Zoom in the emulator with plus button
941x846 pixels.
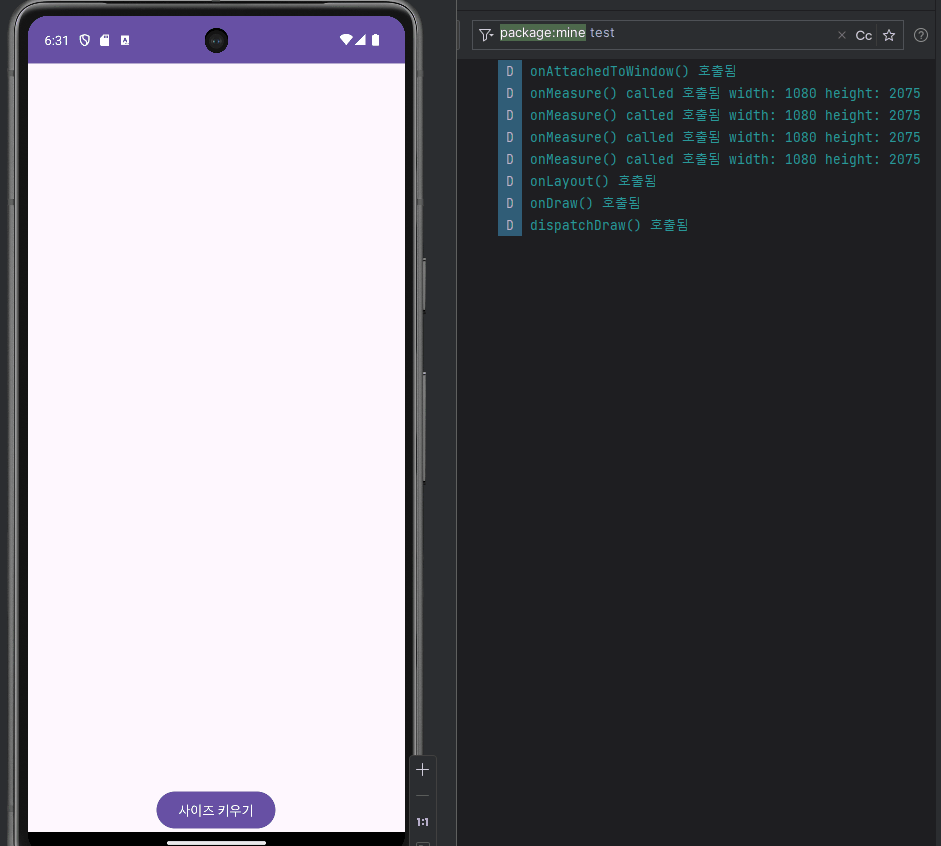(x=422, y=770)
